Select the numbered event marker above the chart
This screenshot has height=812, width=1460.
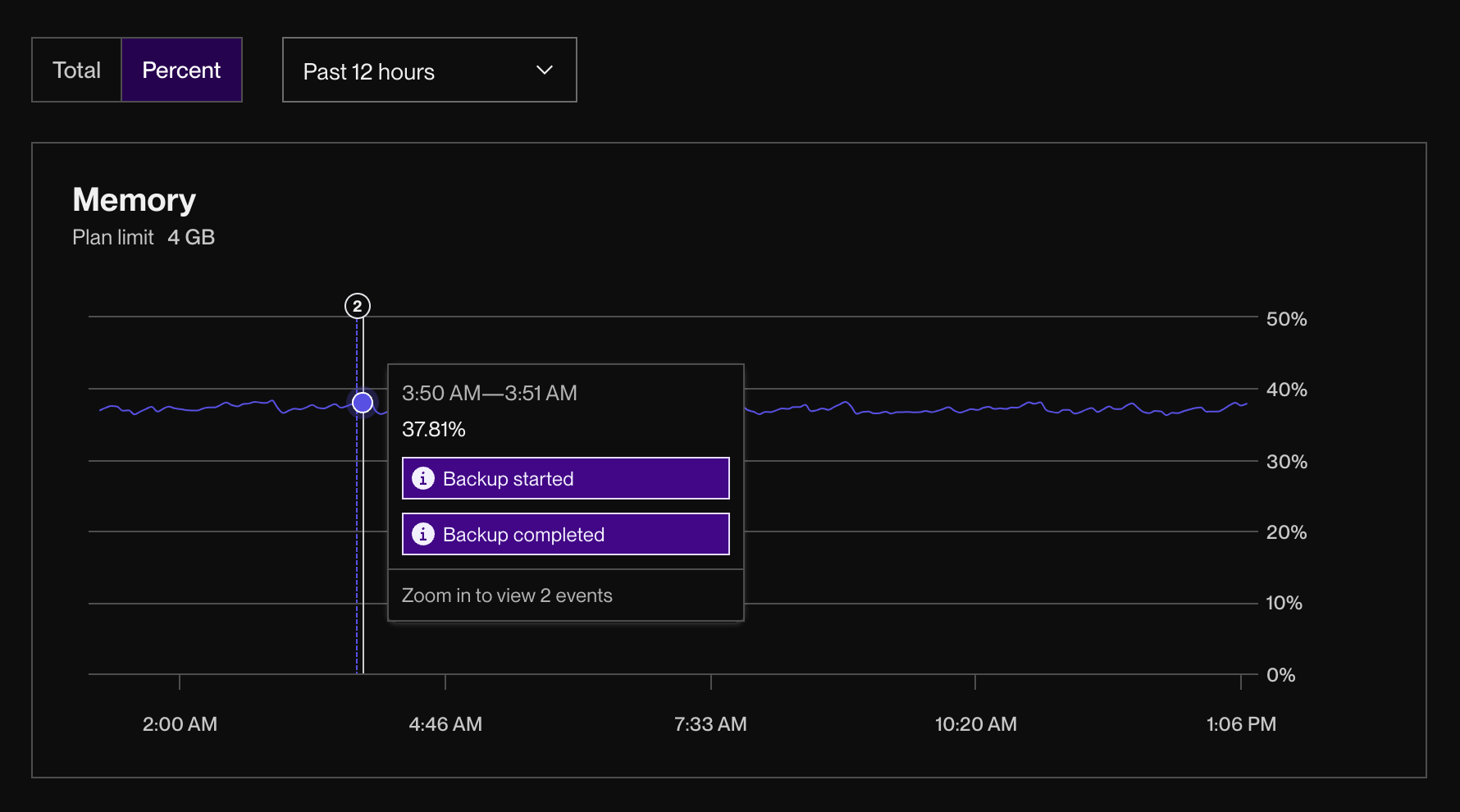coord(357,305)
